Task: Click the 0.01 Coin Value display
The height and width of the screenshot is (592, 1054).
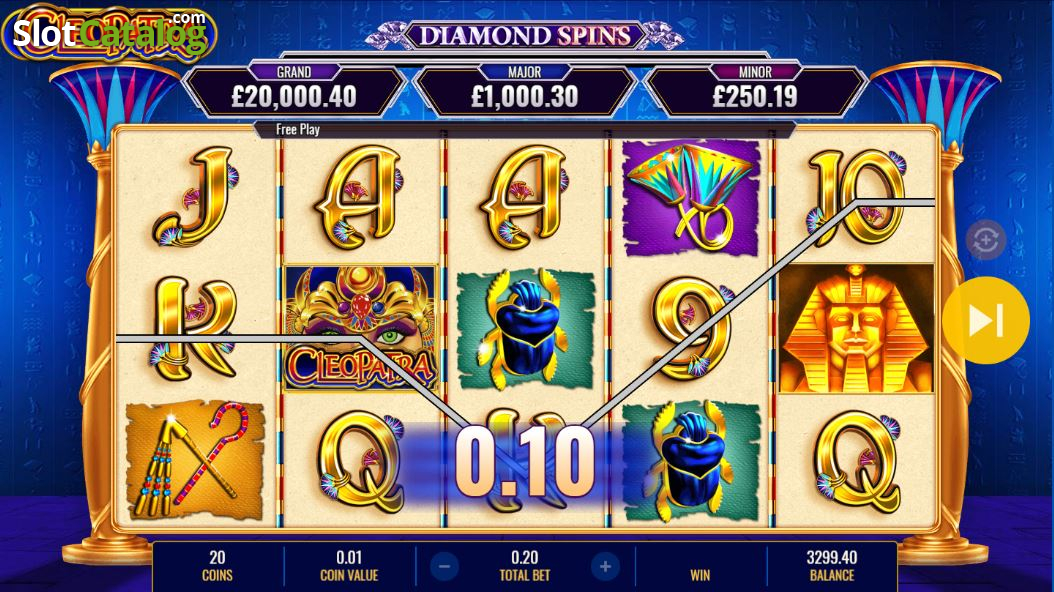Action: click(x=349, y=566)
